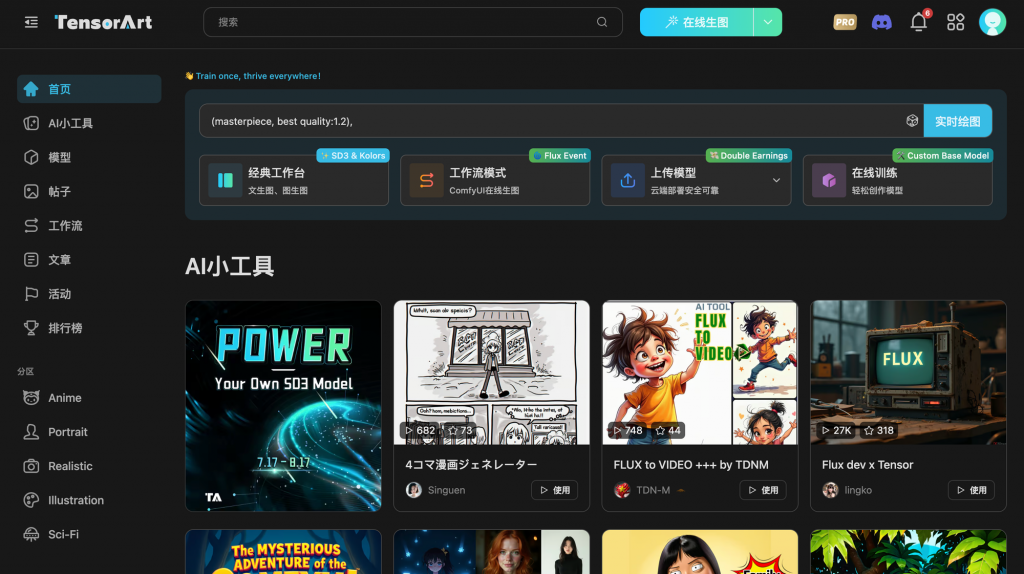The width and height of the screenshot is (1024, 574).
Task: Click the 73 star count on manga card
Action: point(460,430)
